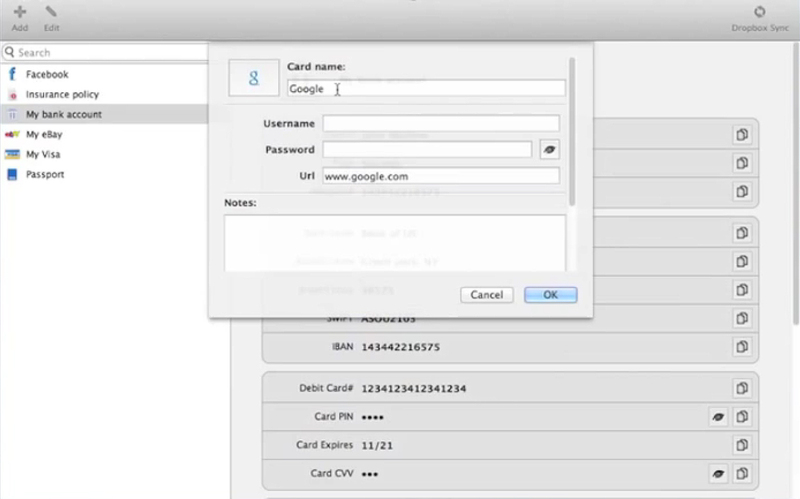Screen dimensions: 800x499
Task: Select My bank account entry
Action: pyautogui.click(x=104, y=114)
